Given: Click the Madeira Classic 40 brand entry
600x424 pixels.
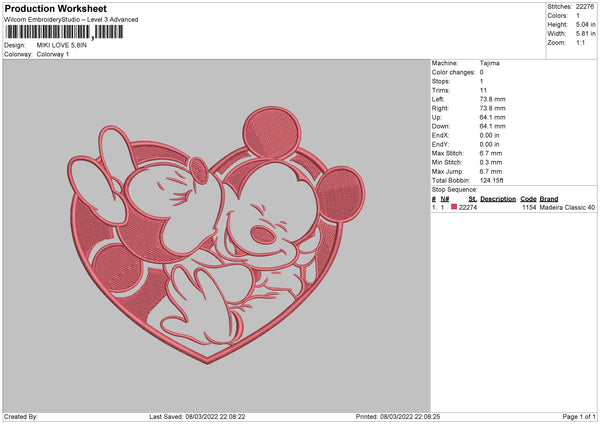Looking at the screenshot, I should tap(567, 207).
